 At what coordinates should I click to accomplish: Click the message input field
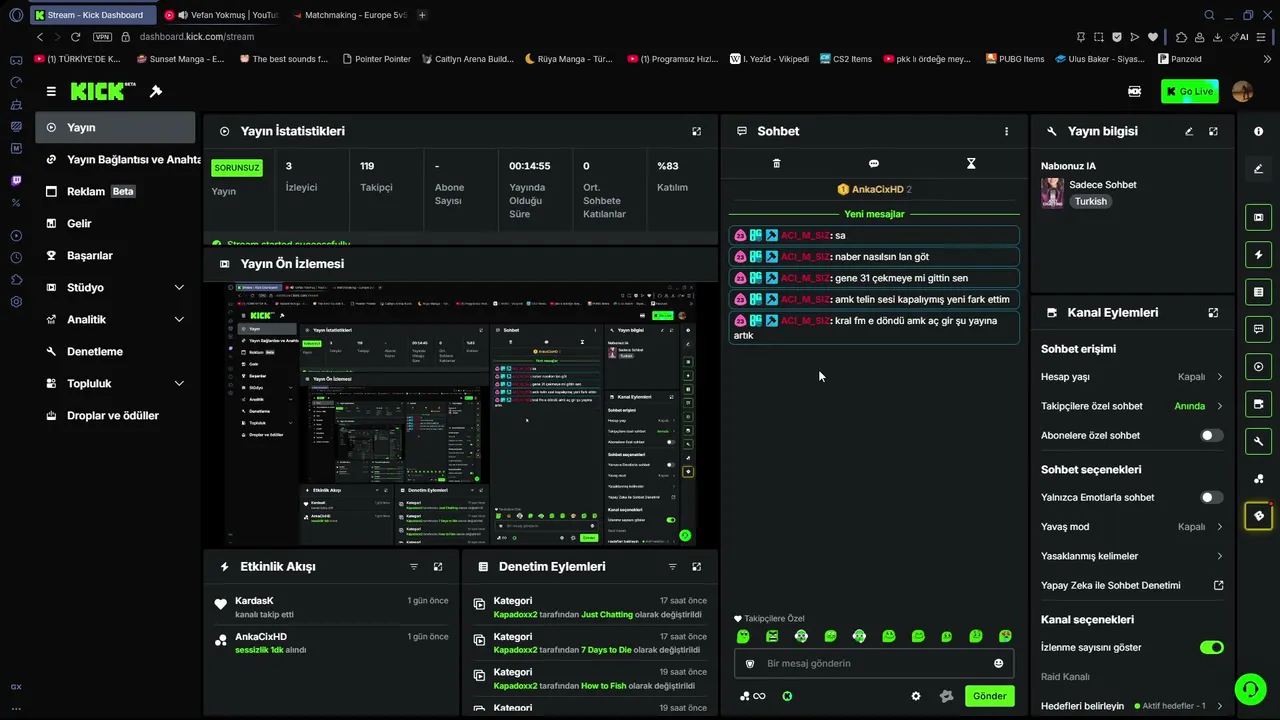(875, 663)
